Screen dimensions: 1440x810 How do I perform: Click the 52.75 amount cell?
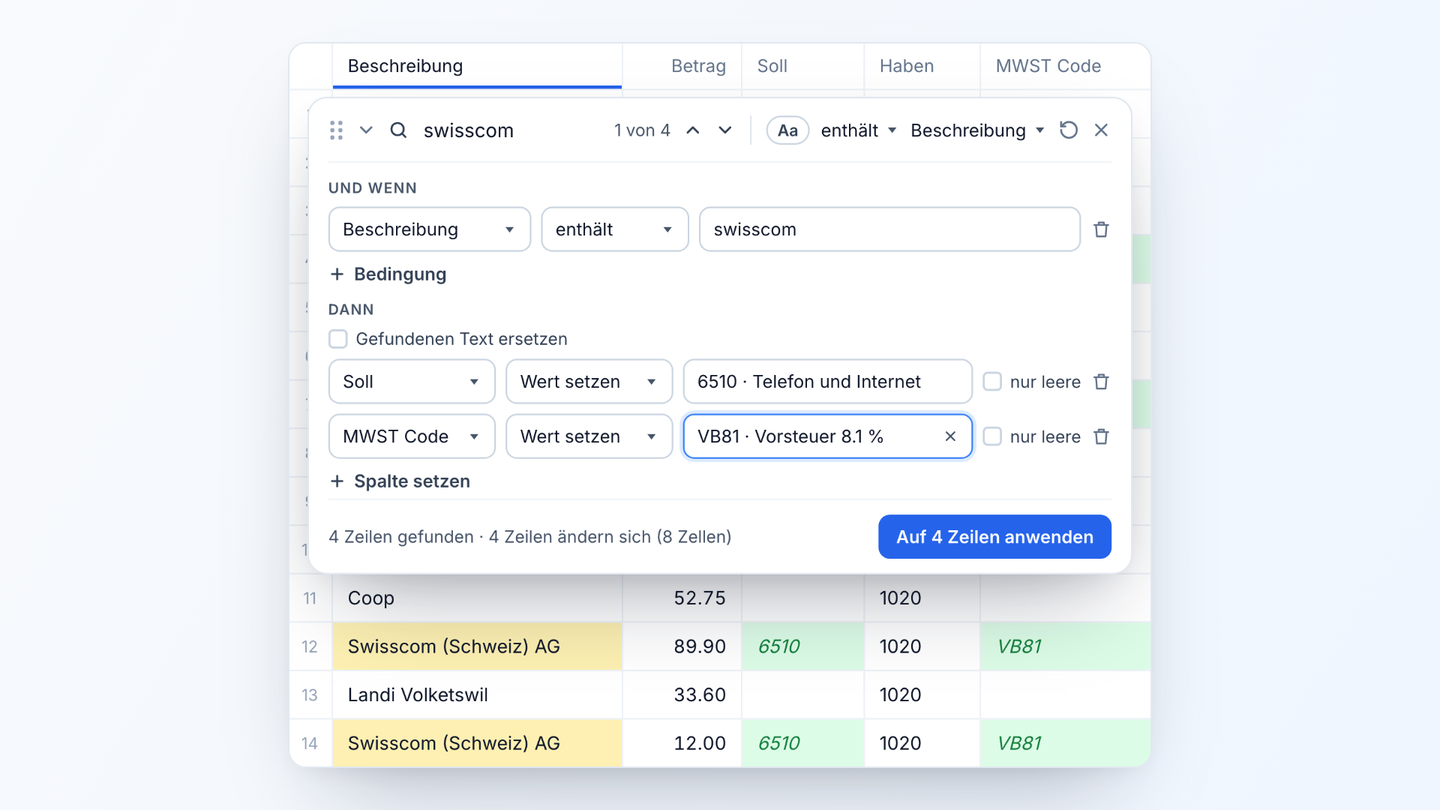click(682, 598)
